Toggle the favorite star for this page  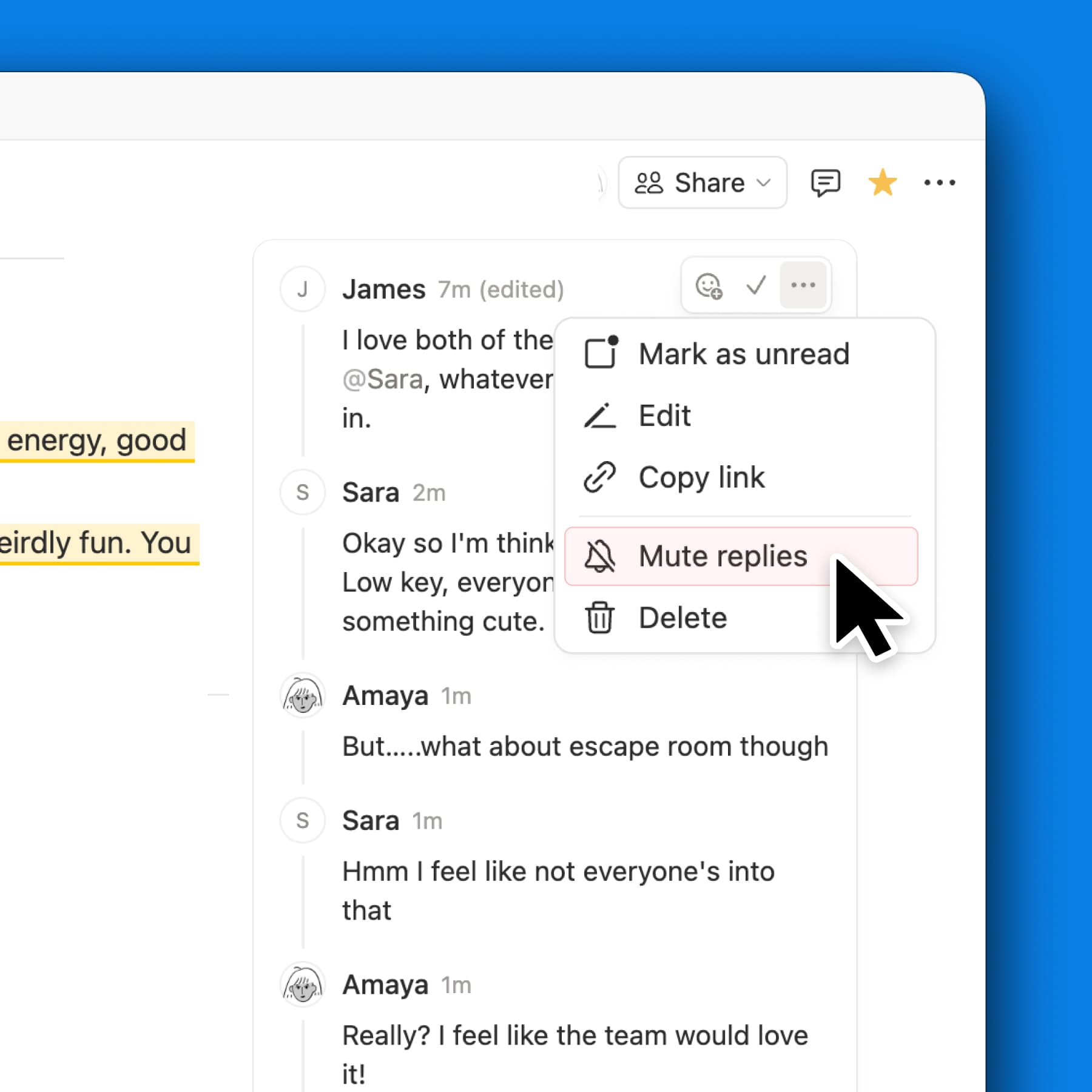pos(882,183)
